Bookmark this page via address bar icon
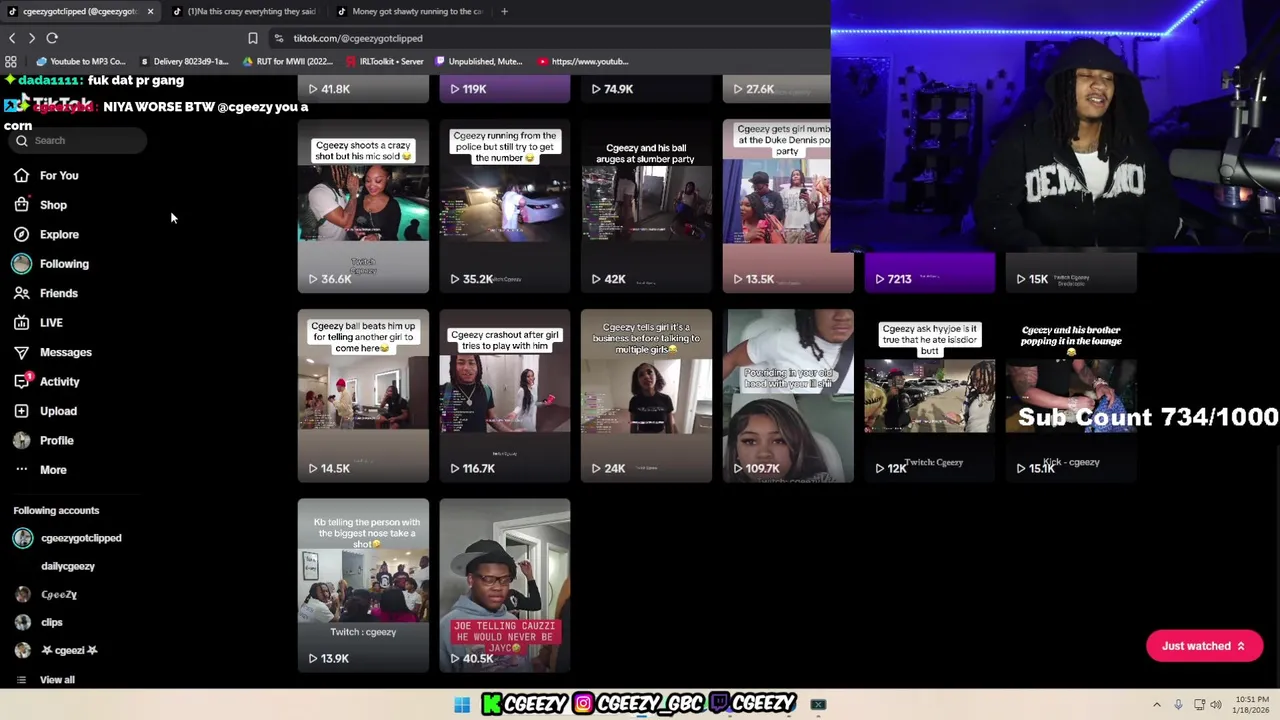The image size is (1280, 720). coord(252,38)
